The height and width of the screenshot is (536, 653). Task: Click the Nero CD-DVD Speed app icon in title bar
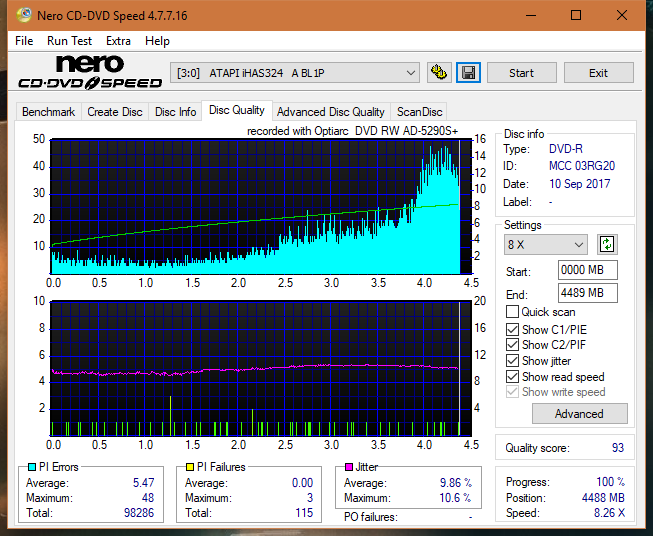24,15
